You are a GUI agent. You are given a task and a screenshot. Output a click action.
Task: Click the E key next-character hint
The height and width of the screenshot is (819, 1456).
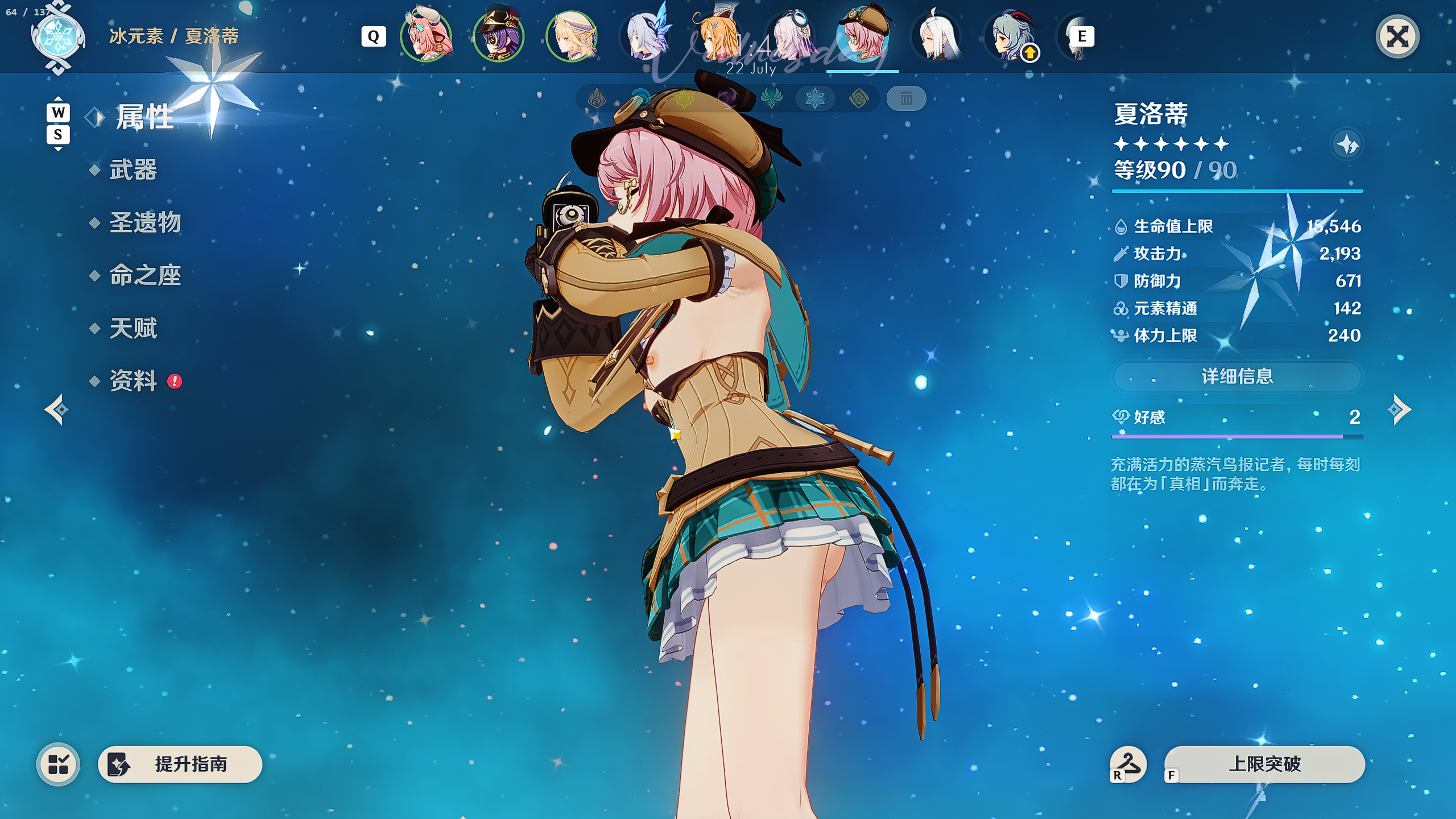tap(1082, 36)
